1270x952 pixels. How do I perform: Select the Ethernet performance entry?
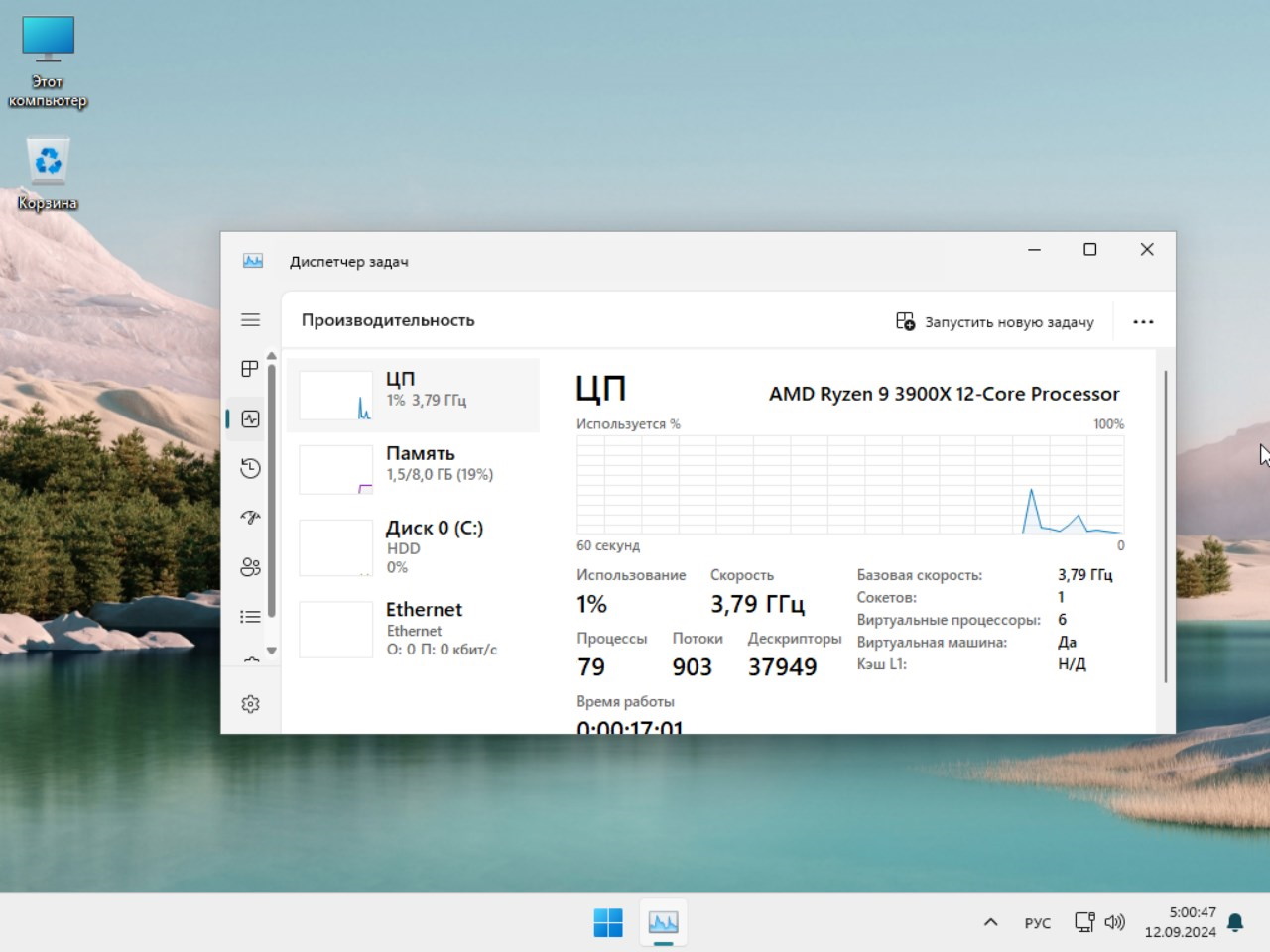pyautogui.click(x=413, y=629)
